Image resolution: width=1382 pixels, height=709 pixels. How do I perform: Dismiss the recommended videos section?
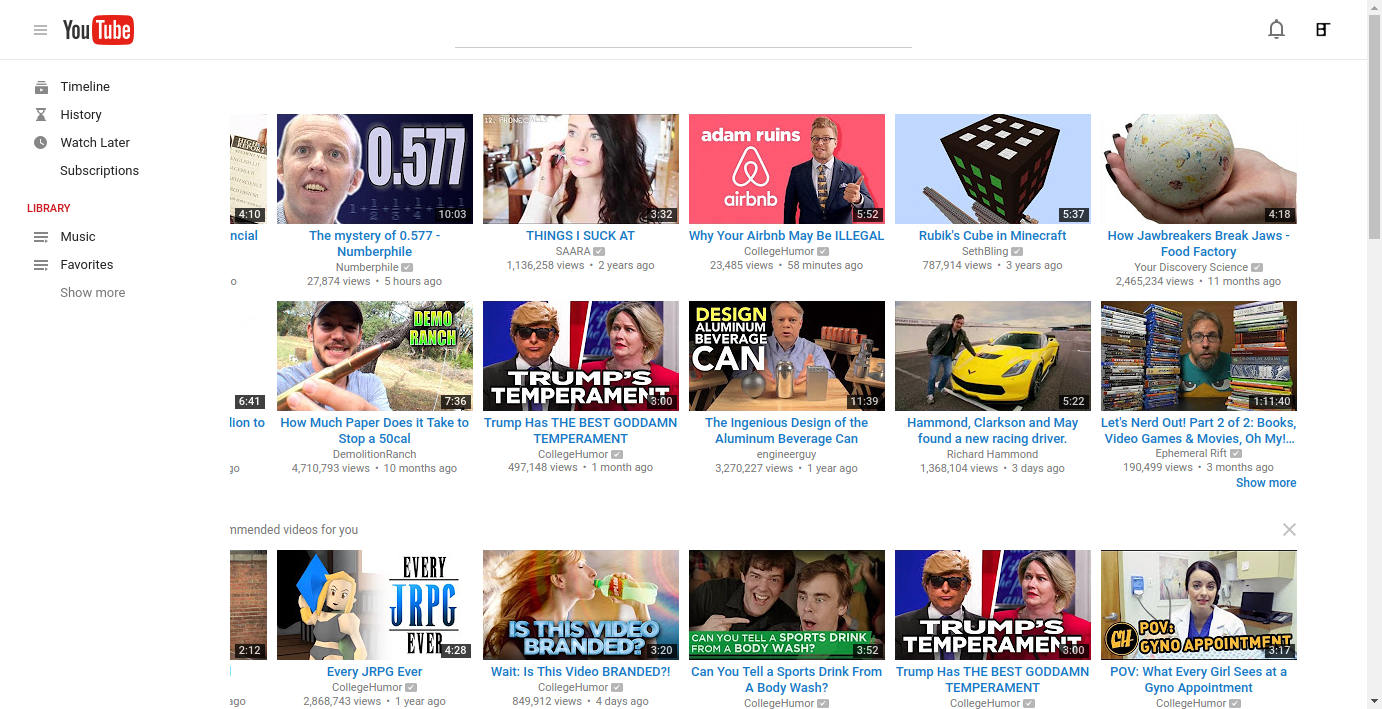pyautogui.click(x=1289, y=529)
